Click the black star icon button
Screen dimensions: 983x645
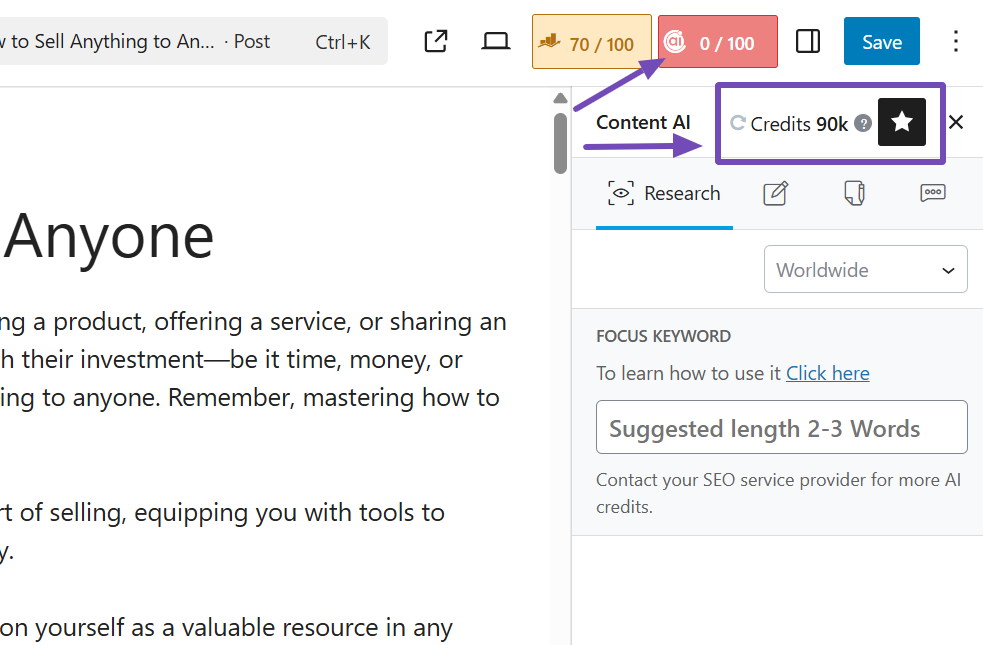pos(901,122)
